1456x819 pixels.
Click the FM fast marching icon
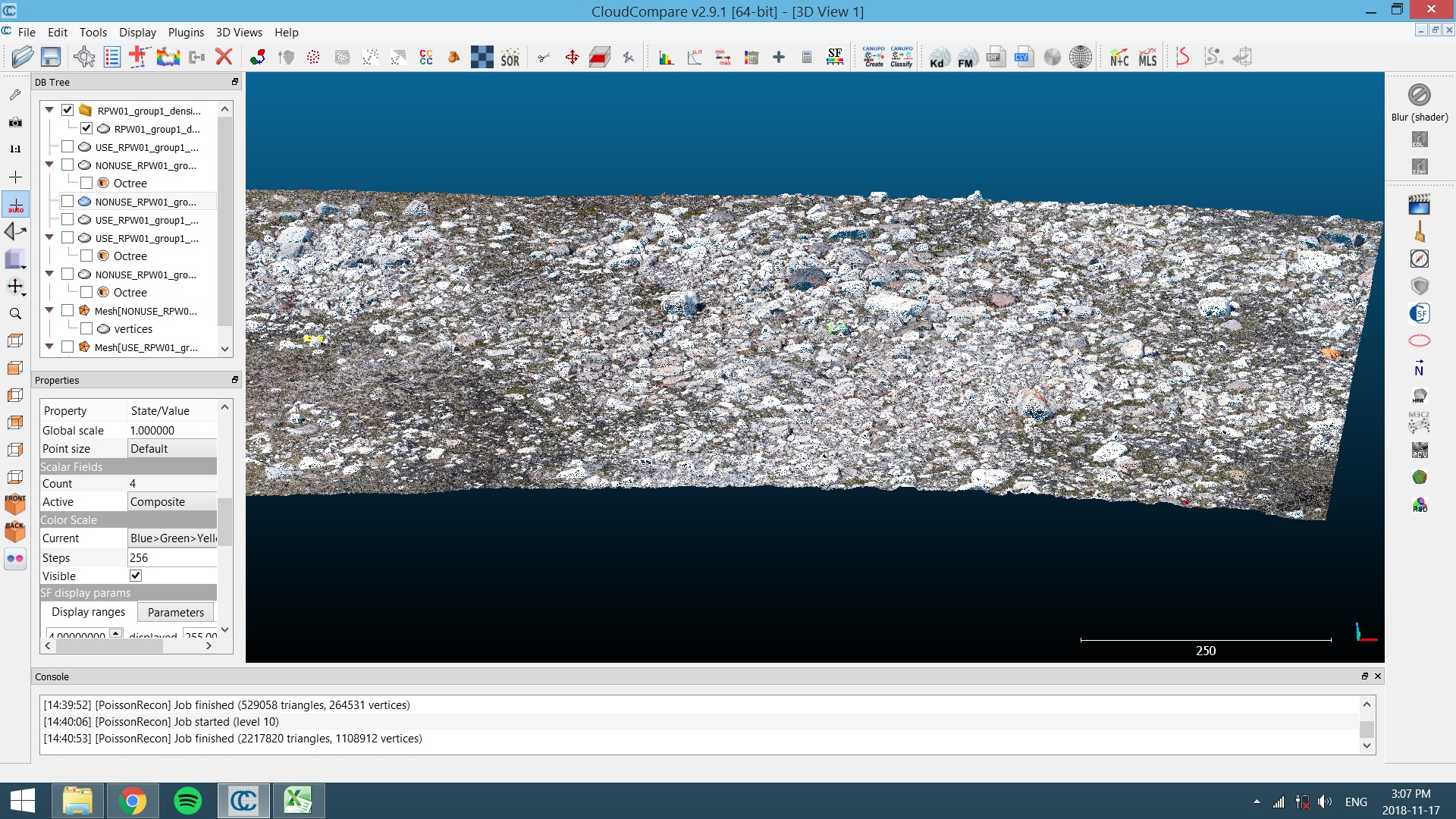tap(967, 58)
